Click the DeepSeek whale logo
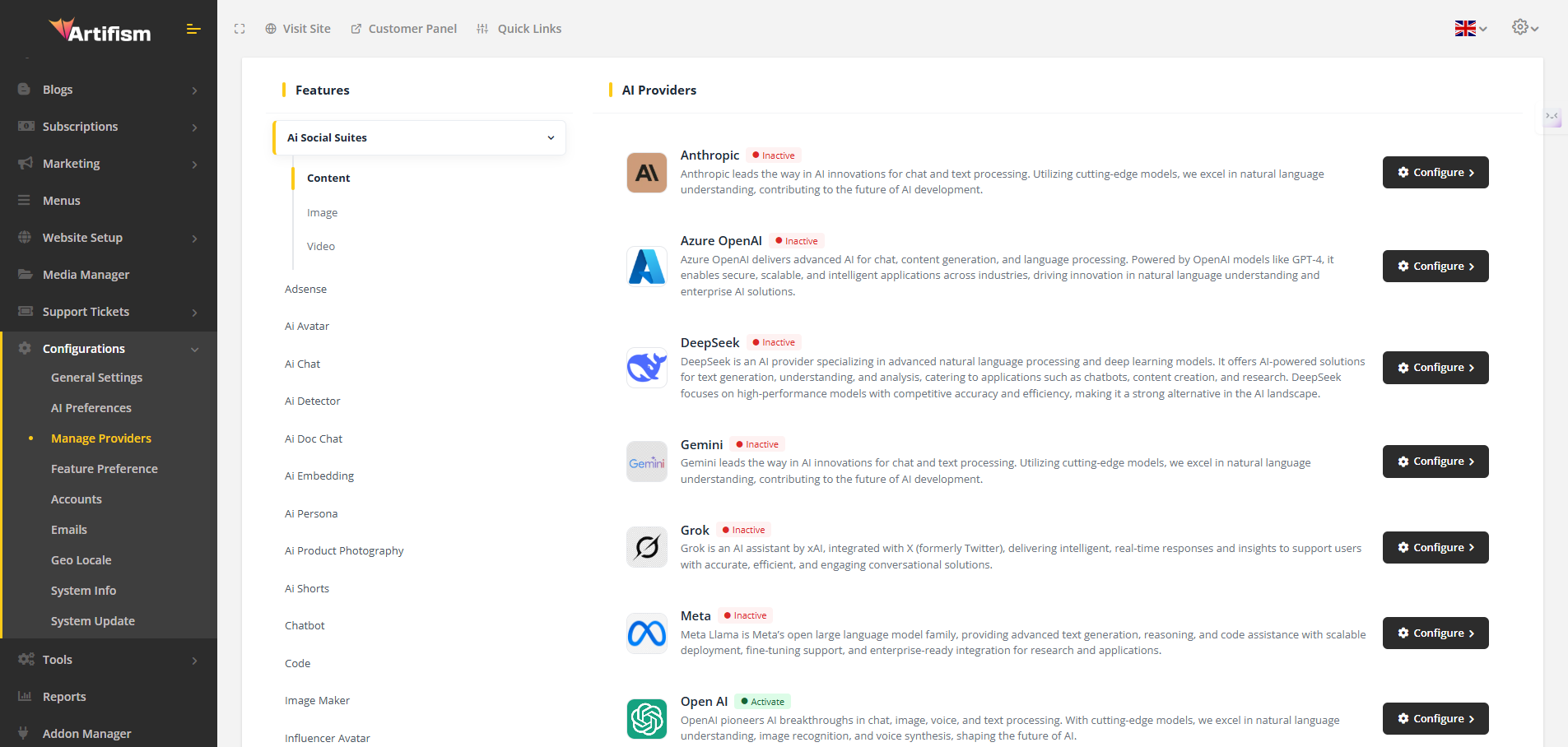This screenshot has height=747, width=1568. [x=646, y=368]
